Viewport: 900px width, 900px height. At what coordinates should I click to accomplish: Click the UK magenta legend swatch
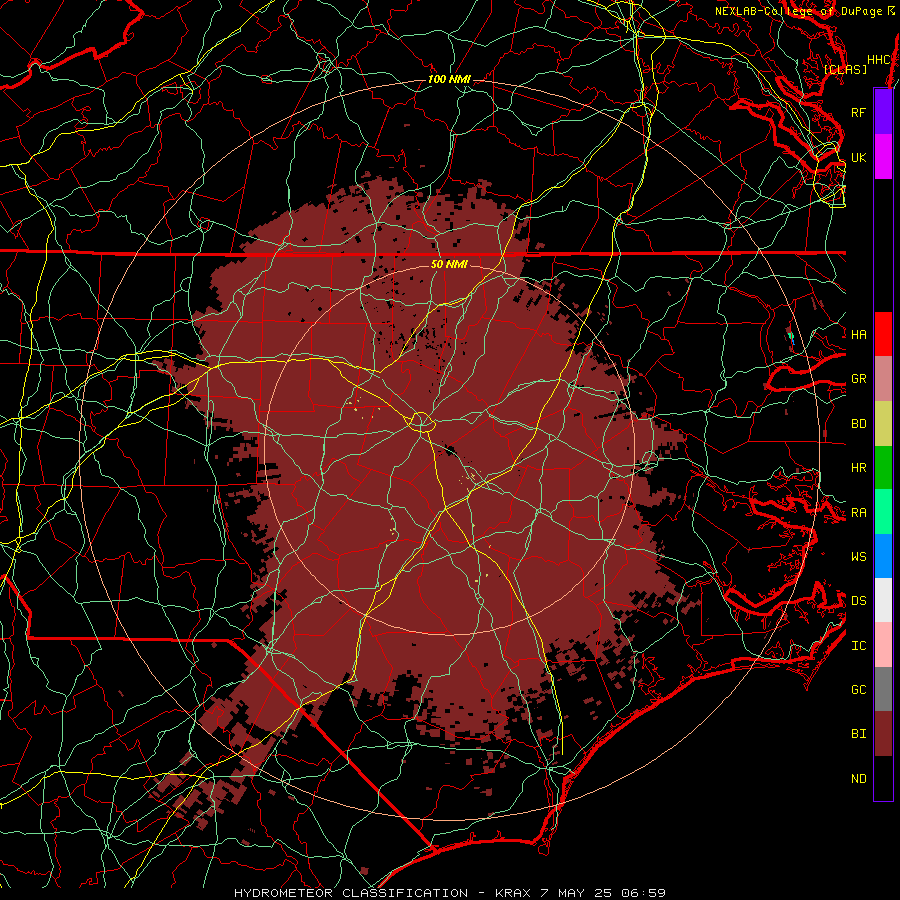click(883, 157)
